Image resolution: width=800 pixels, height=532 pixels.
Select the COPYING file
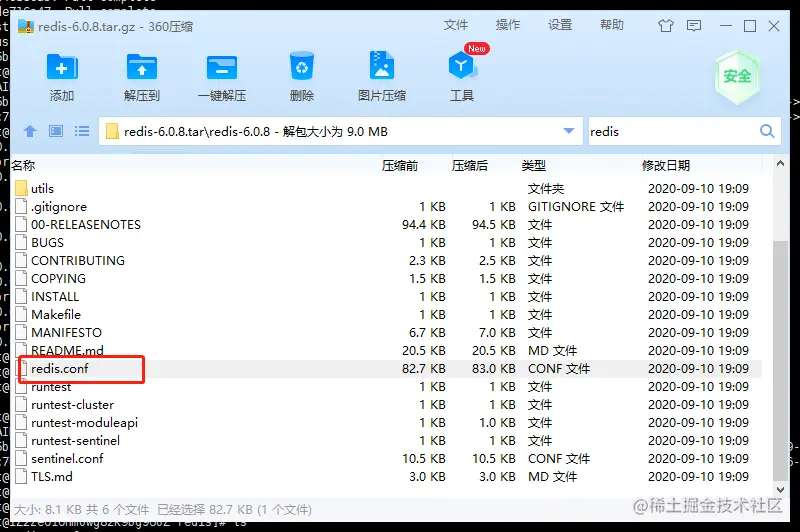[58, 278]
